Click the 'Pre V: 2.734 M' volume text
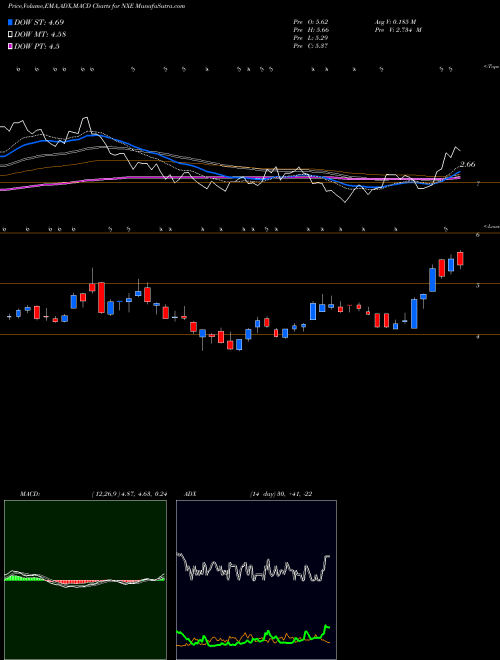This screenshot has height=660, width=500. pos(398,30)
